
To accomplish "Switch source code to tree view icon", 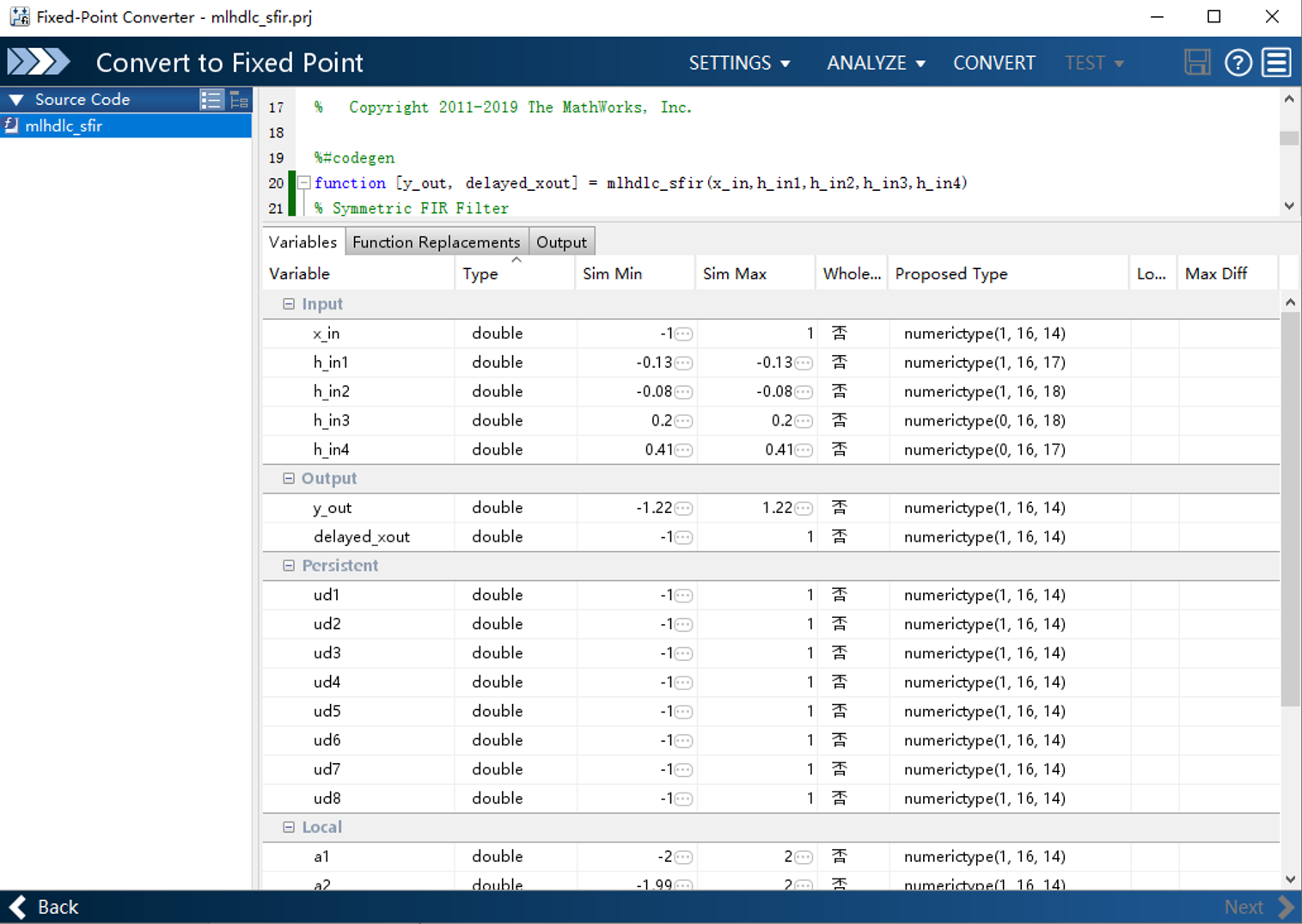I will point(239,100).
